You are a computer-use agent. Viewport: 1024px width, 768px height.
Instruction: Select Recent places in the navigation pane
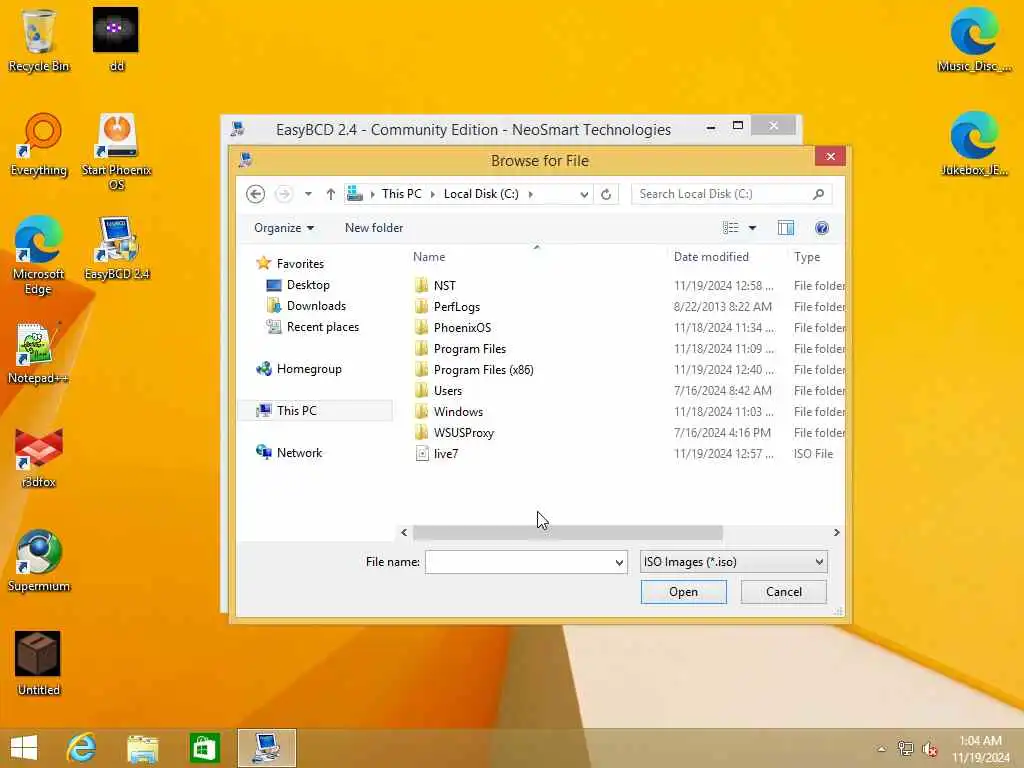pos(312,327)
